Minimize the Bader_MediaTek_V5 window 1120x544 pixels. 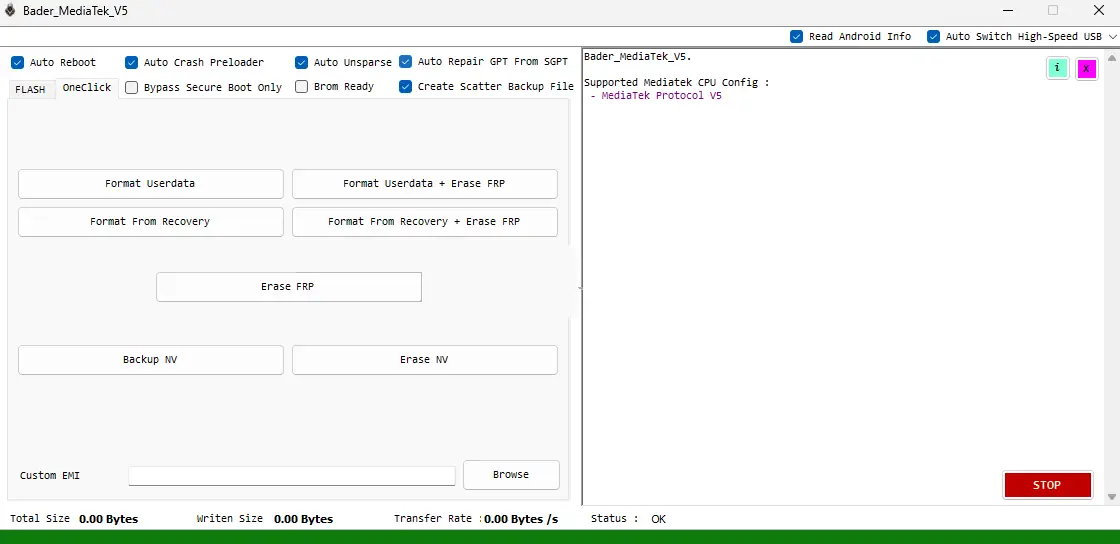click(1006, 11)
